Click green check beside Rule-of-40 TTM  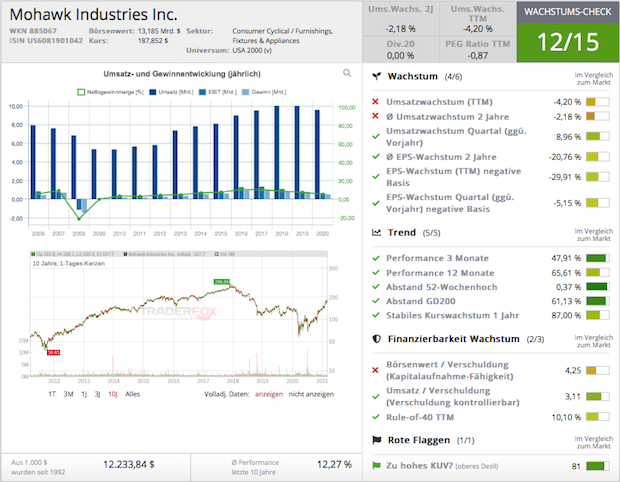(376, 417)
